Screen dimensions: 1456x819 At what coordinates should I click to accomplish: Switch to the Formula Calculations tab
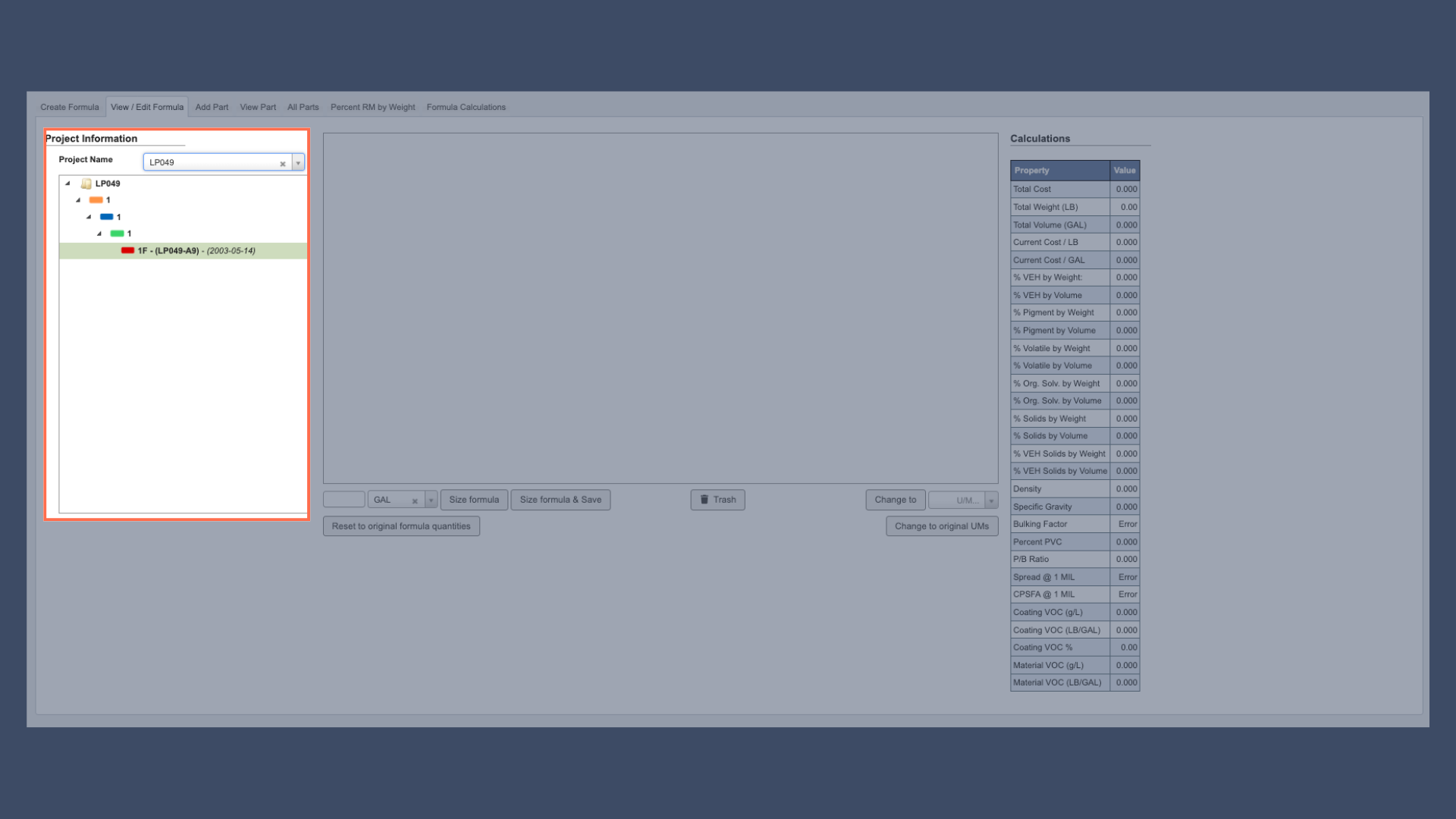pos(466,107)
